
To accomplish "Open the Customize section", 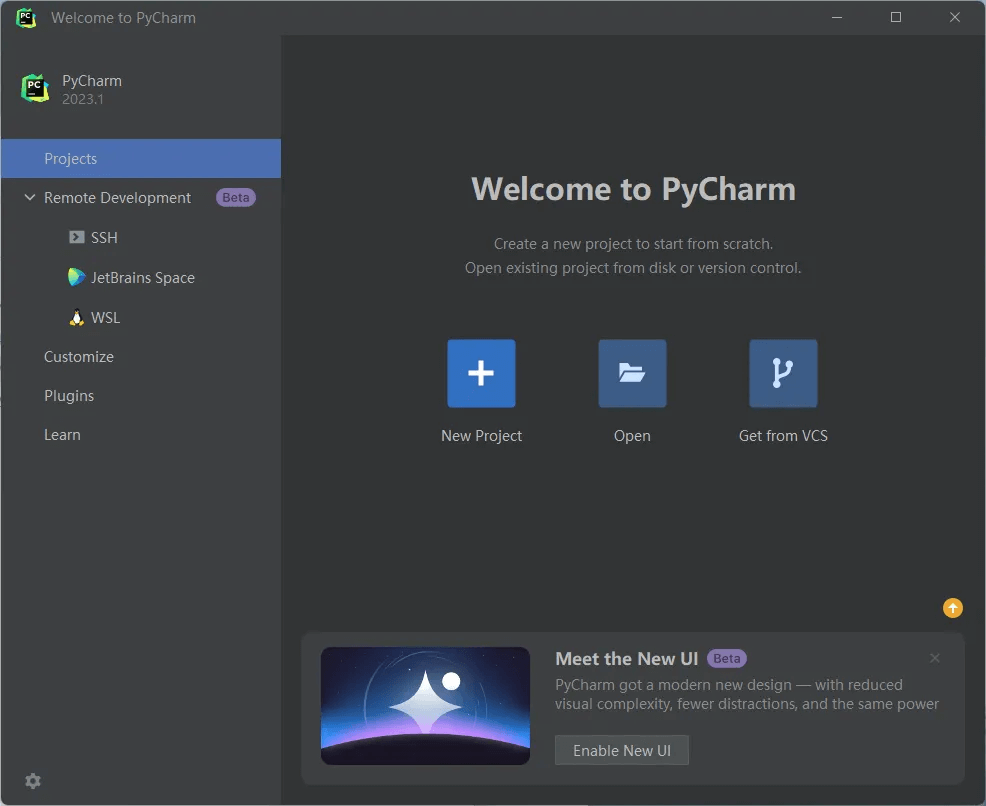I will pos(79,356).
